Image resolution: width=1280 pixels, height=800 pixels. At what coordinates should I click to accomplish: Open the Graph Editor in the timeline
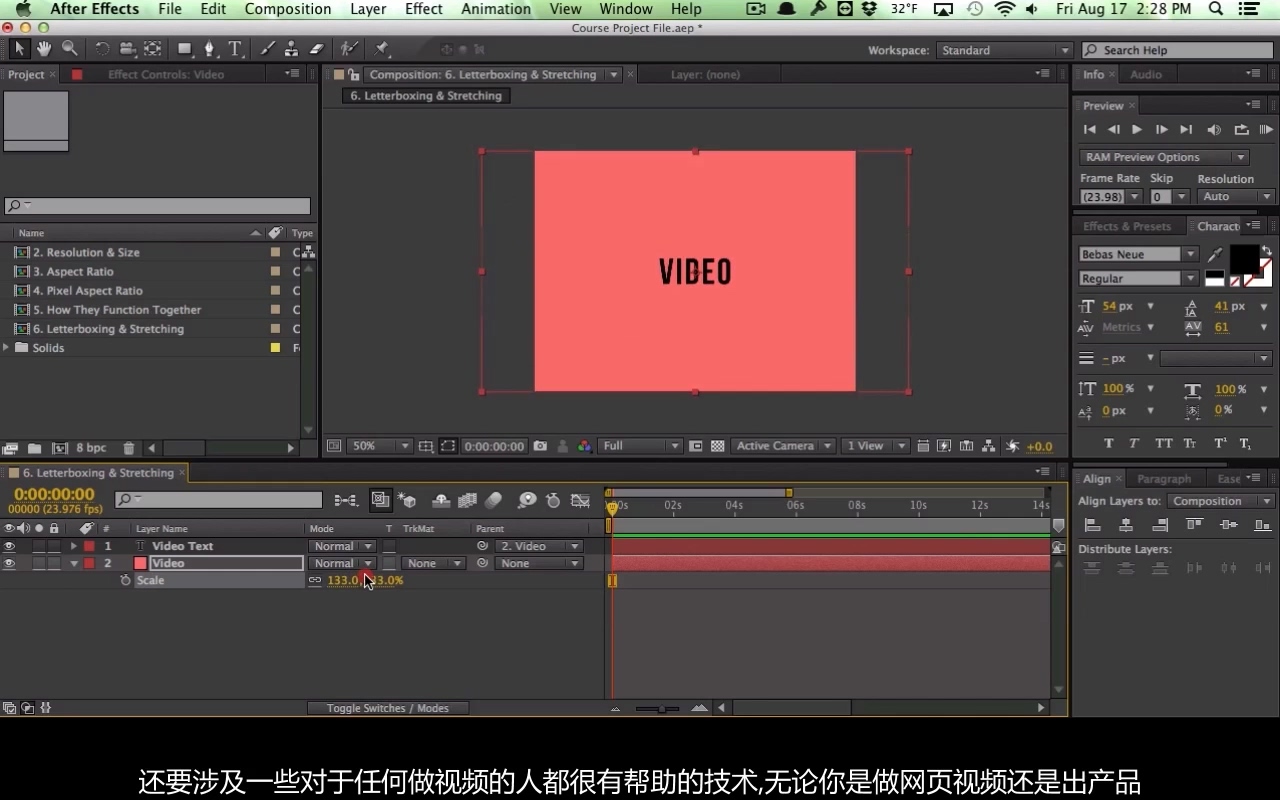point(579,500)
